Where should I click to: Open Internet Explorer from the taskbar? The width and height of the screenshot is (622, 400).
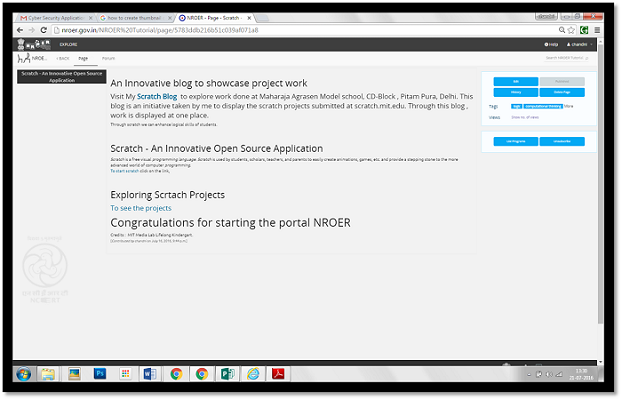click(253, 374)
